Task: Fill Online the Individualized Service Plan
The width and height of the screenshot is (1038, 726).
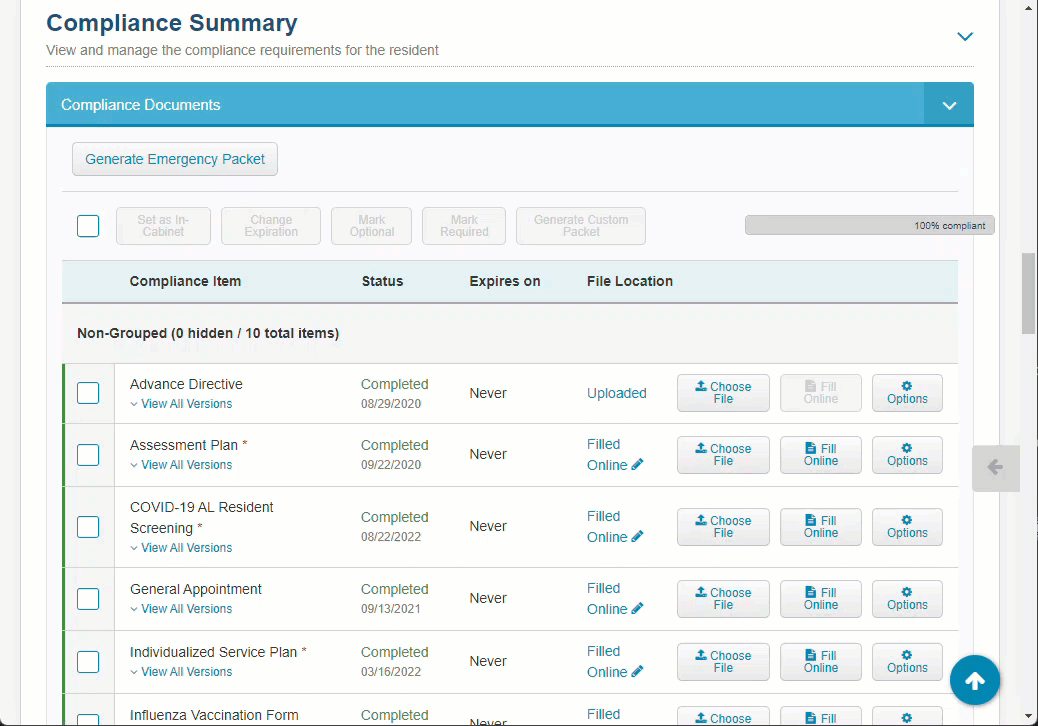Action: point(821,662)
